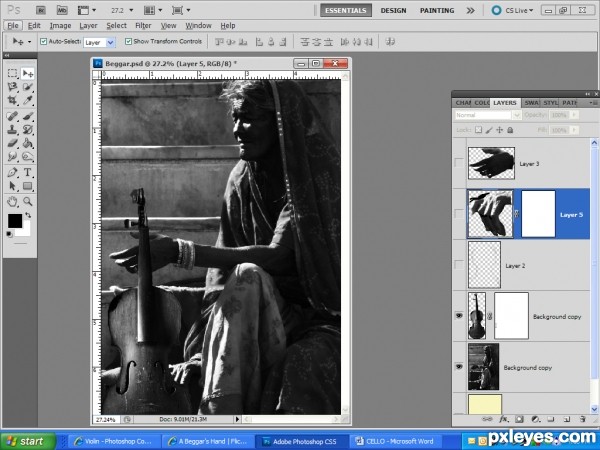Select the Path Selection tool

[x=13, y=186]
